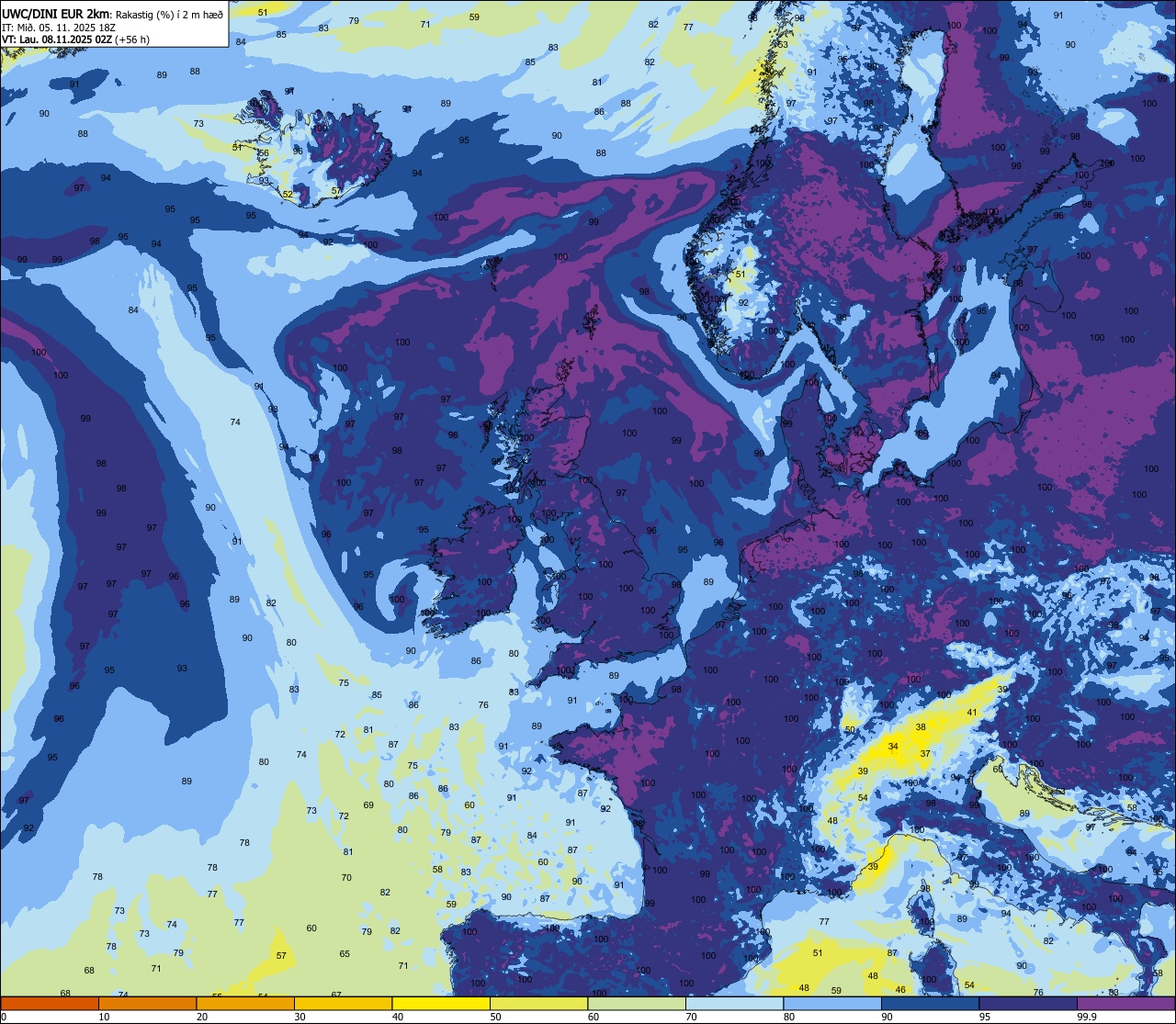The height and width of the screenshot is (1024, 1176).
Task: Click the "30" tick label on the legend
Action: (x=300, y=1017)
